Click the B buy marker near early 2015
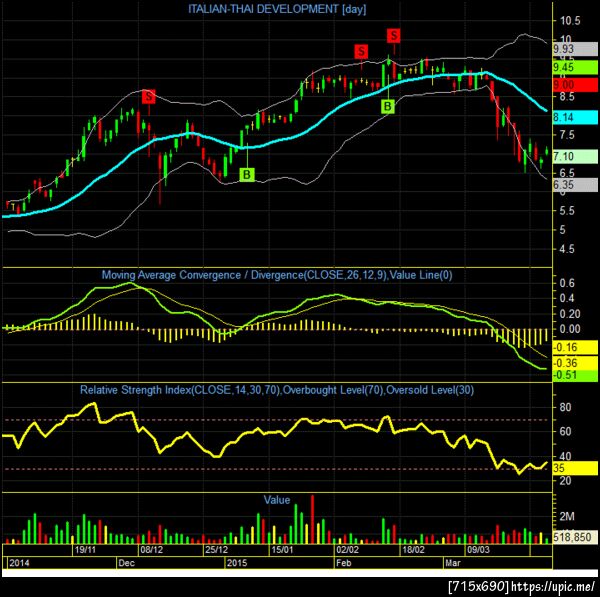Screen dimensions: 600x597 (x=247, y=175)
